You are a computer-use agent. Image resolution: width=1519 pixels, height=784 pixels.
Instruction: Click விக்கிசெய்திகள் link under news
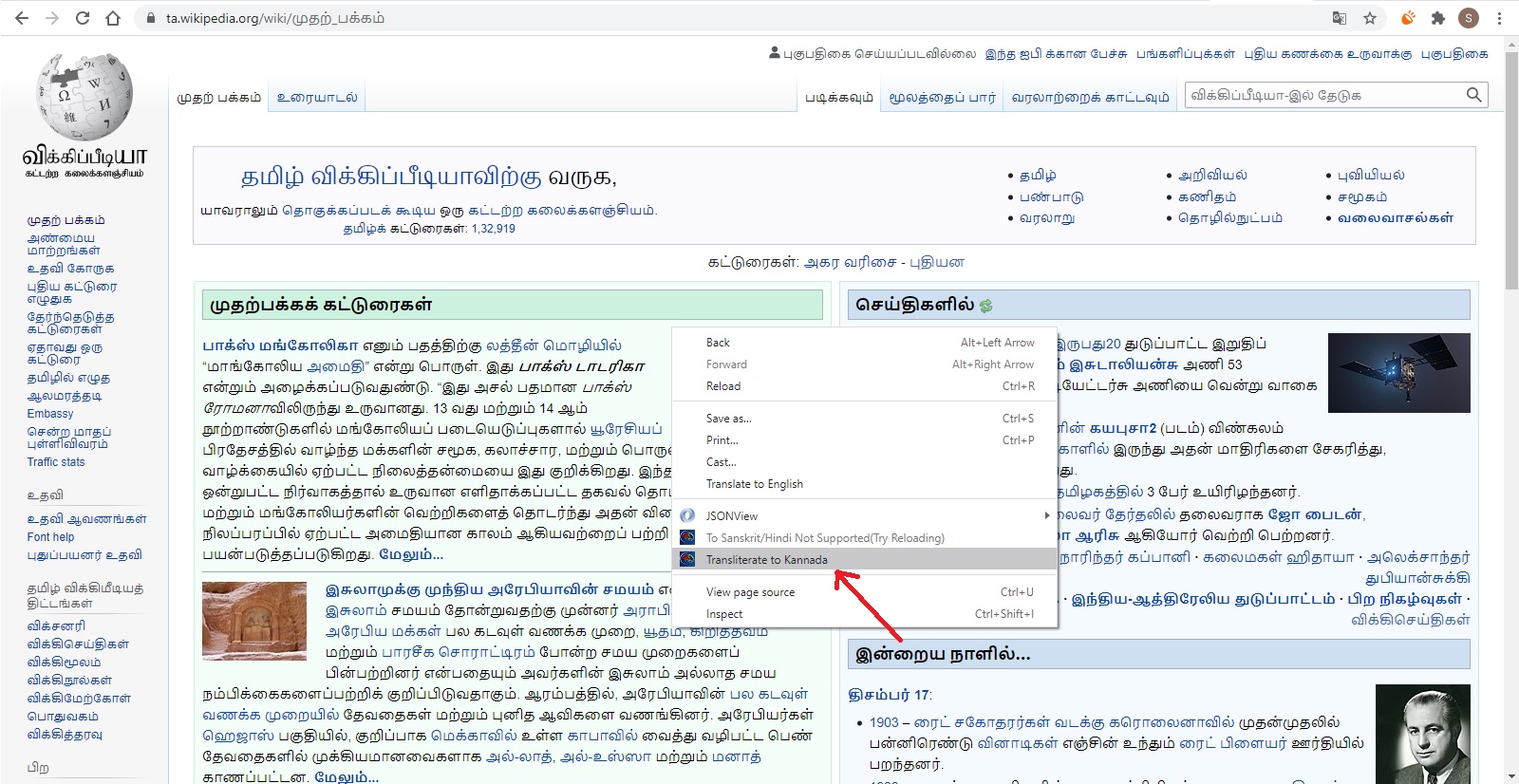1411,620
